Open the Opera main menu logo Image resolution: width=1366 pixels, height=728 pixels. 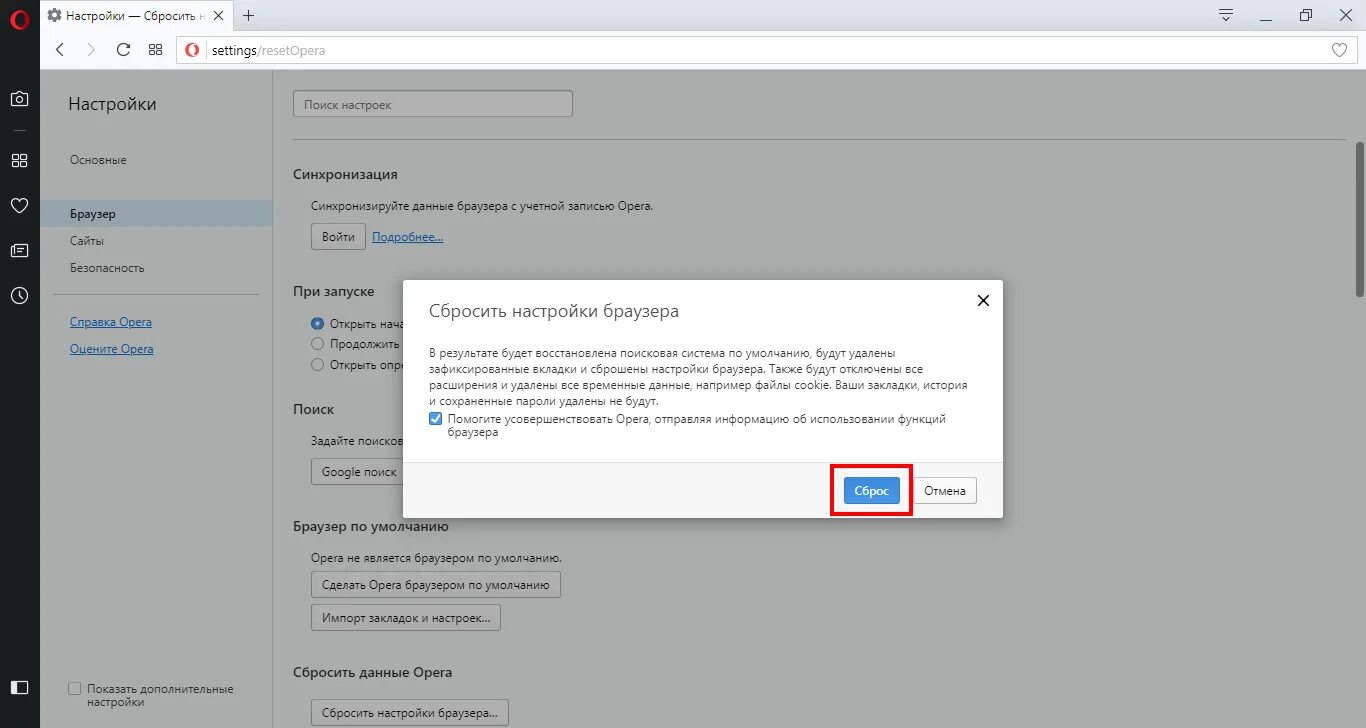click(x=19, y=20)
